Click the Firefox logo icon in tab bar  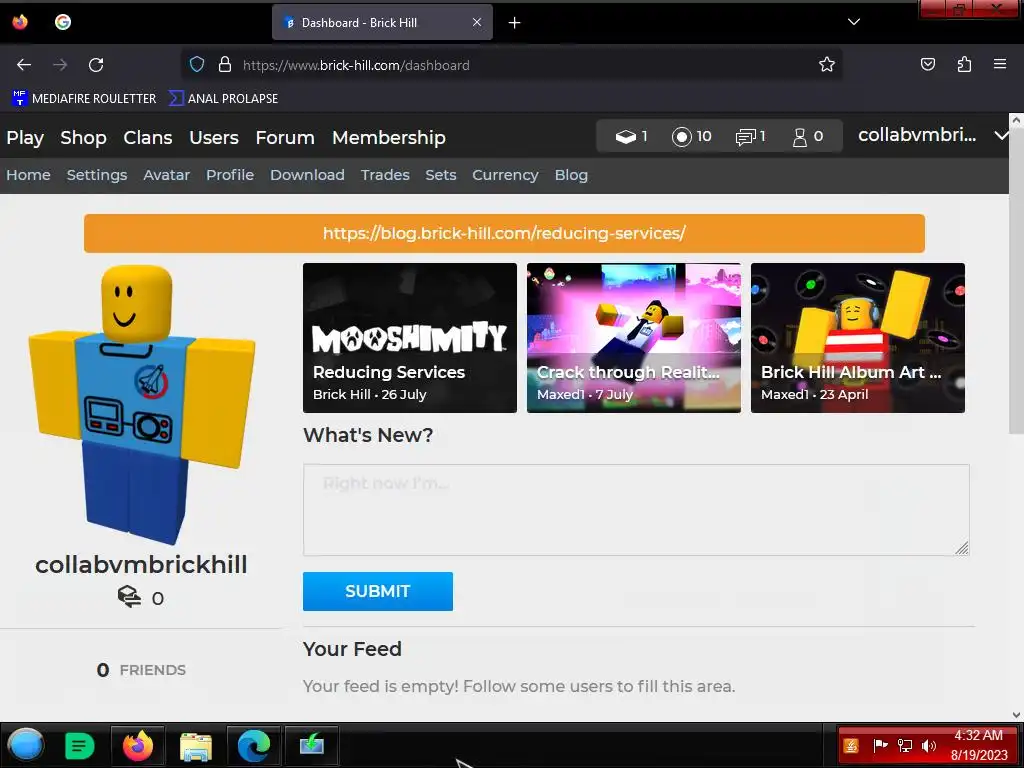point(20,22)
